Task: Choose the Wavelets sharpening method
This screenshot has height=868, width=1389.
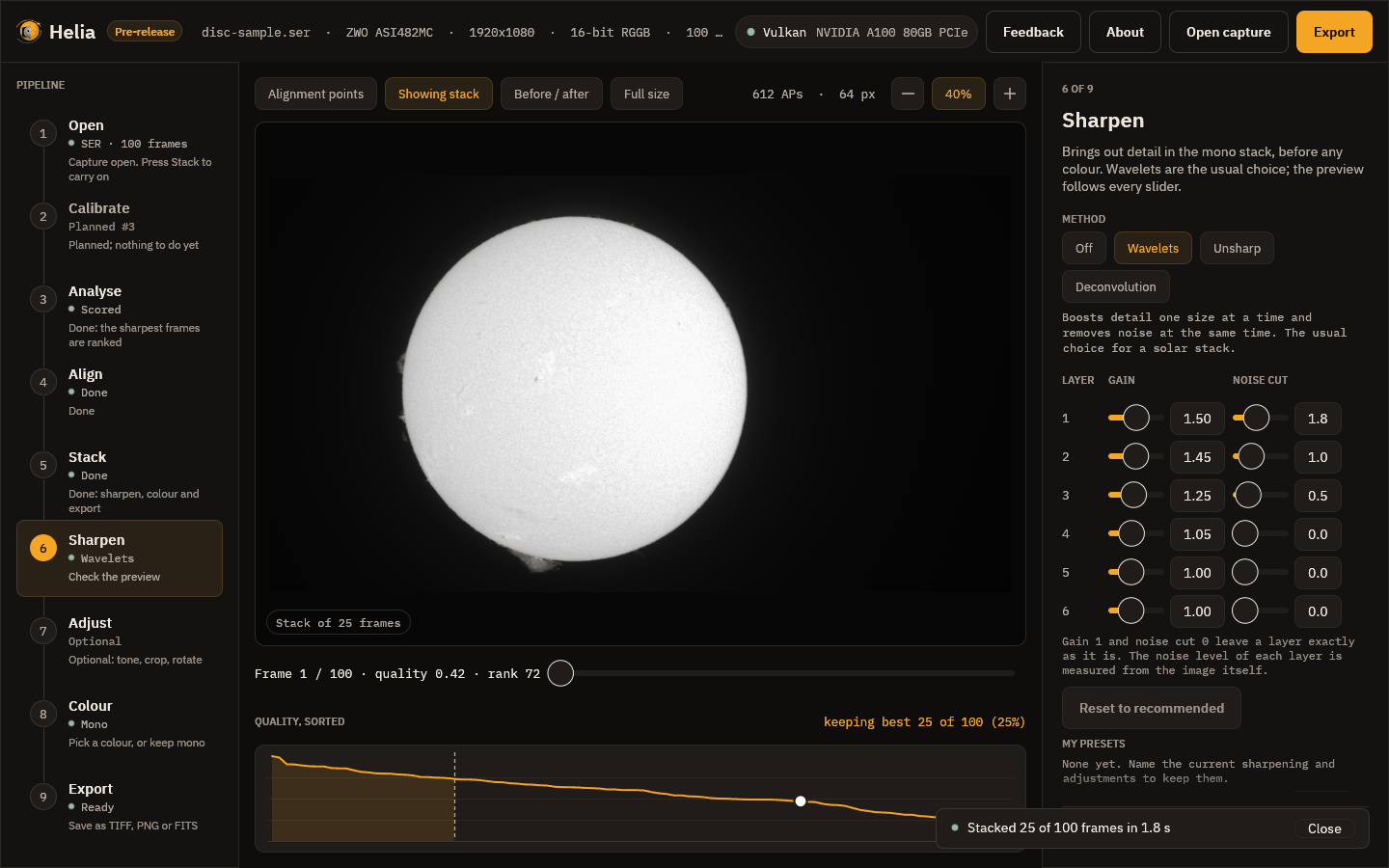Action: click(x=1153, y=248)
